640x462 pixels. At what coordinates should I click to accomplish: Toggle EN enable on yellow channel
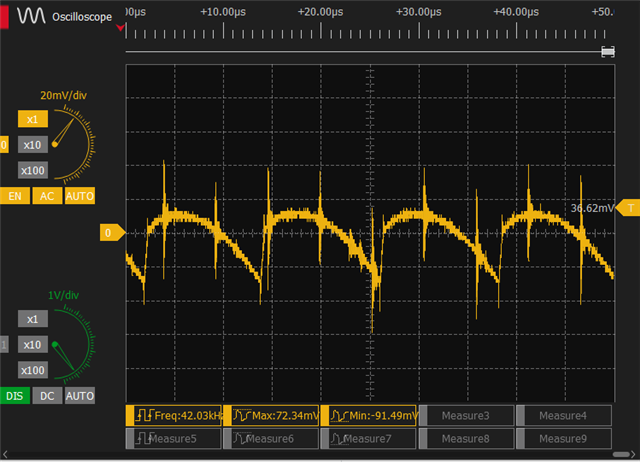[15, 196]
